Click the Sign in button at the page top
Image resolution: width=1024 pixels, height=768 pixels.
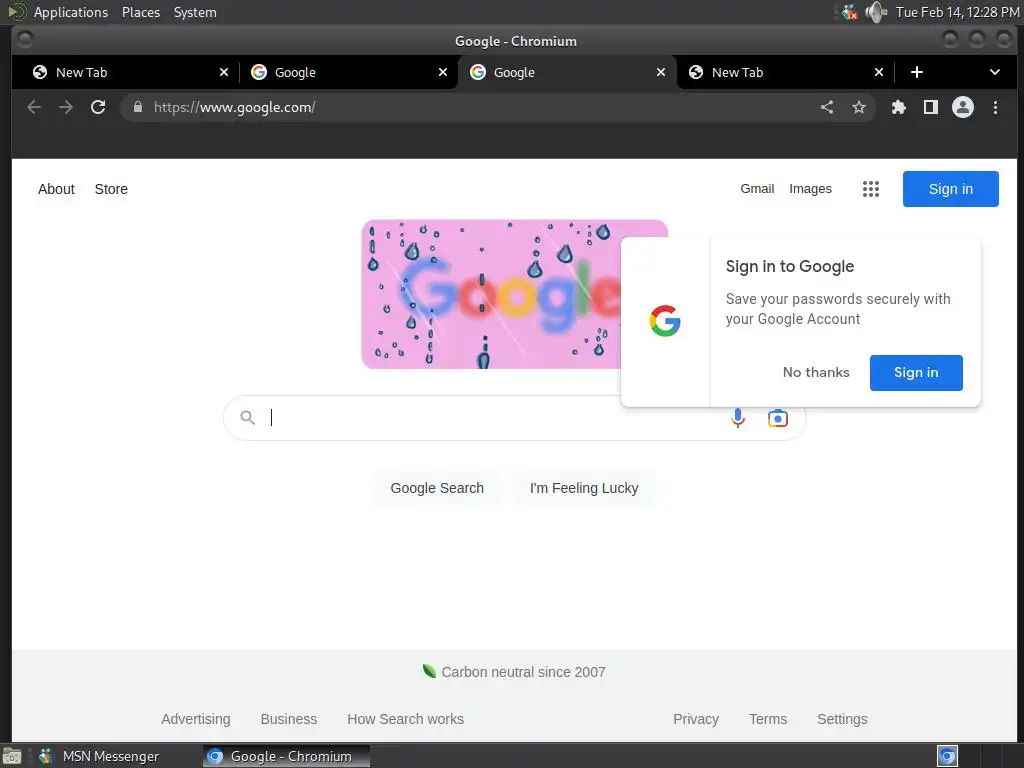pyautogui.click(x=950, y=189)
